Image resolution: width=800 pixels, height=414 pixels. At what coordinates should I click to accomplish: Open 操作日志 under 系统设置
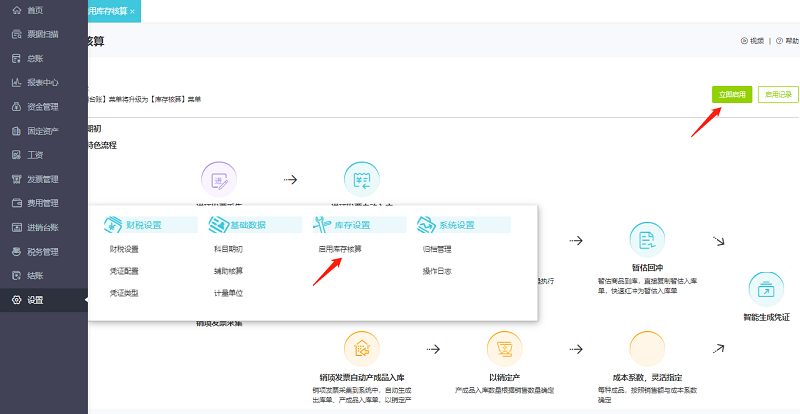click(437, 271)
